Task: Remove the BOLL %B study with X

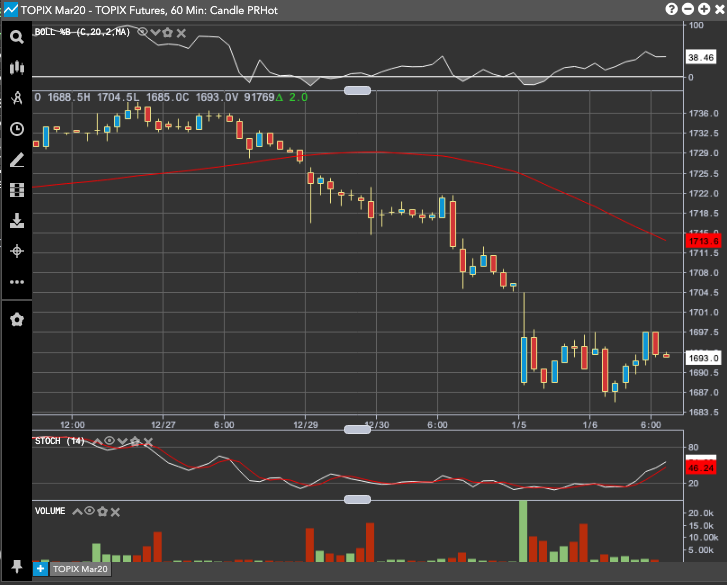Action: click(x=181, y=33)
